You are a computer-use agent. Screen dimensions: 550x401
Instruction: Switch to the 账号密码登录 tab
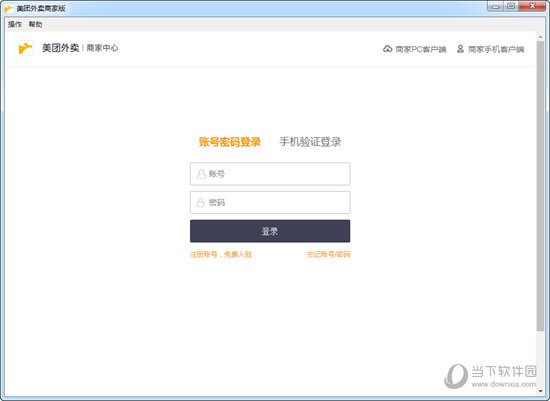[230, 142]
